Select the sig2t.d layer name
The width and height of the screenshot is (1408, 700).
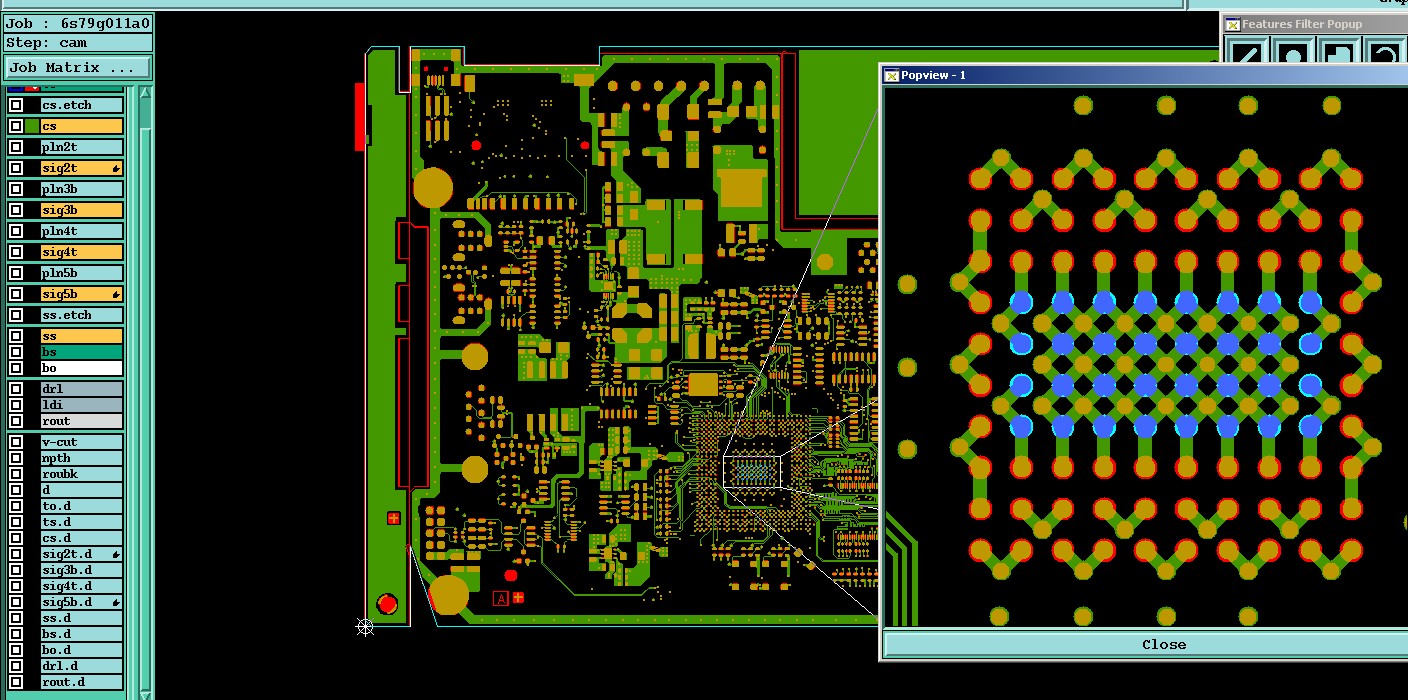(x=82, y=554)
